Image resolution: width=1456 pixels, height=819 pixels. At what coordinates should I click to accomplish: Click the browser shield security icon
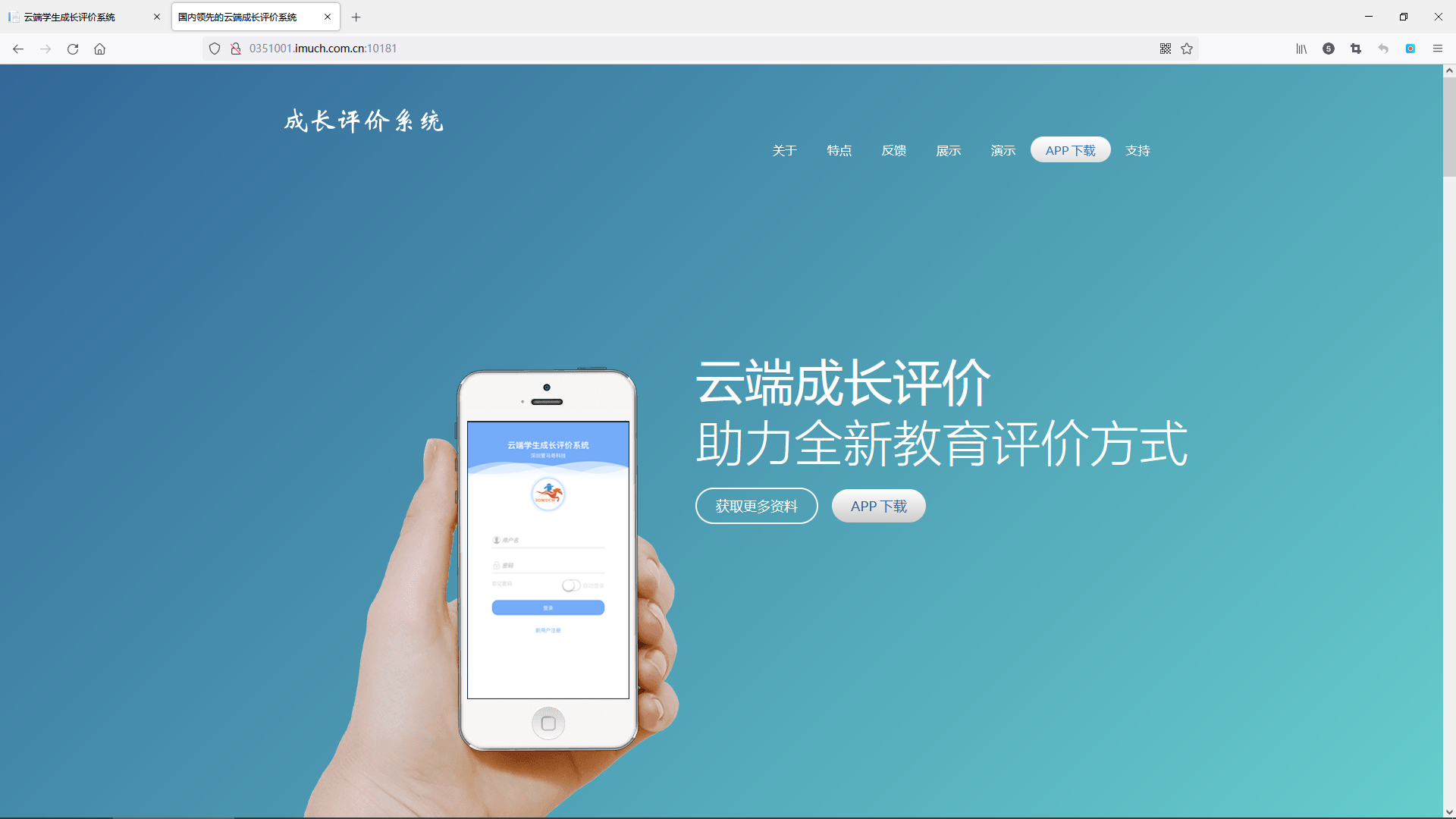click(x=215, y=48)
